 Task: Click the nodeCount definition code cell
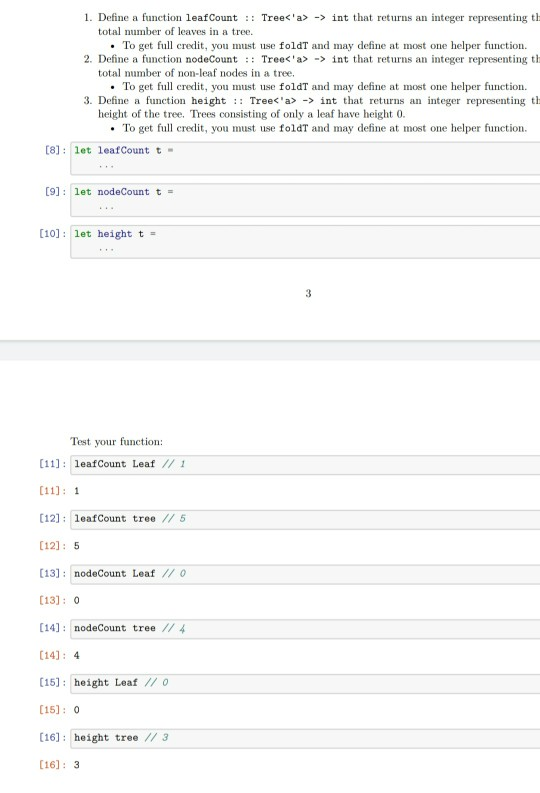[x=305, y=200]
